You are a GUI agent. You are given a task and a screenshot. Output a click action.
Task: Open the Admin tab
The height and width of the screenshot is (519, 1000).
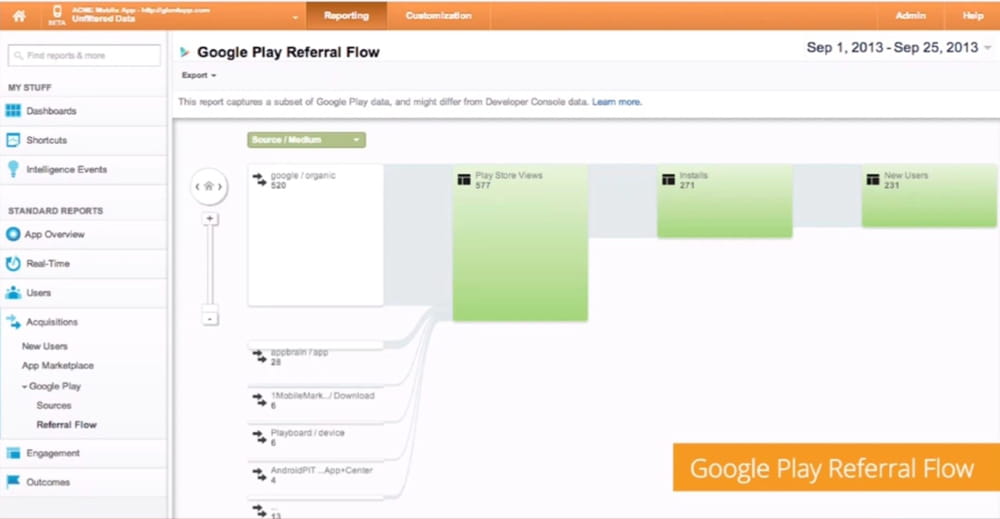pyautogui.click(x=910, y=15)
